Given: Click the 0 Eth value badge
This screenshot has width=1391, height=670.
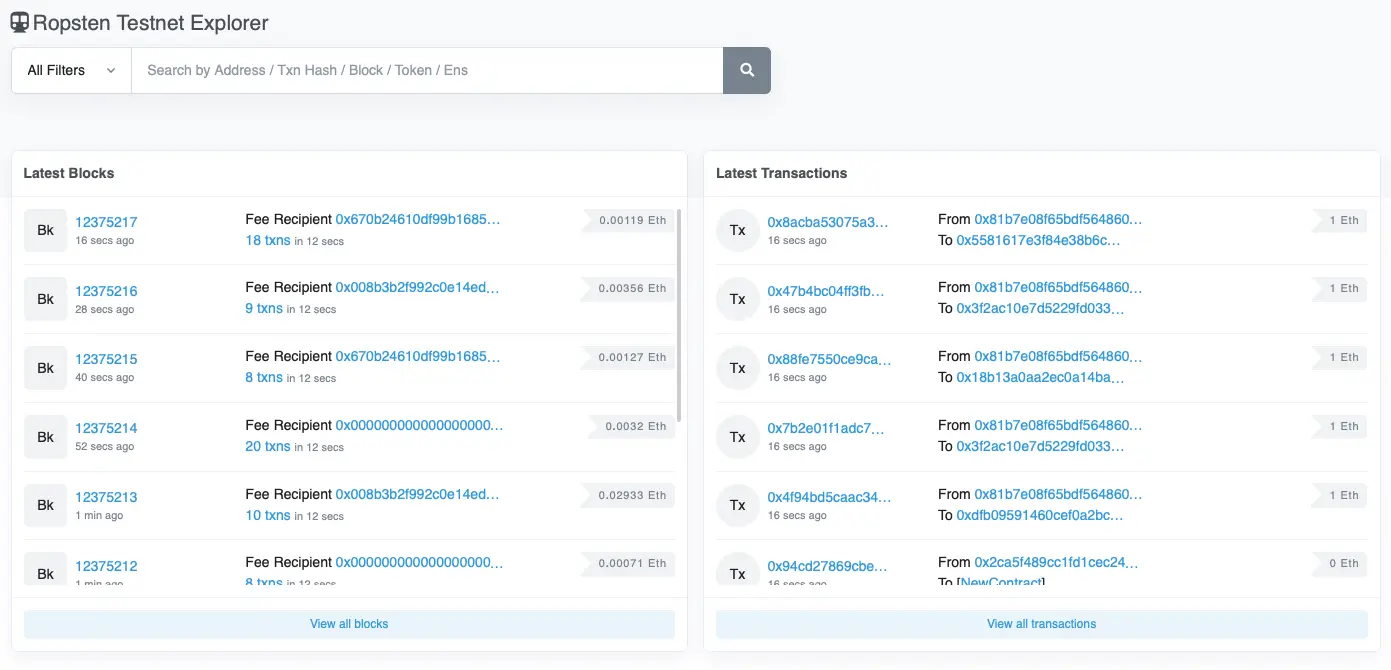Looking at the screenshot, I should pos(1340,563).
